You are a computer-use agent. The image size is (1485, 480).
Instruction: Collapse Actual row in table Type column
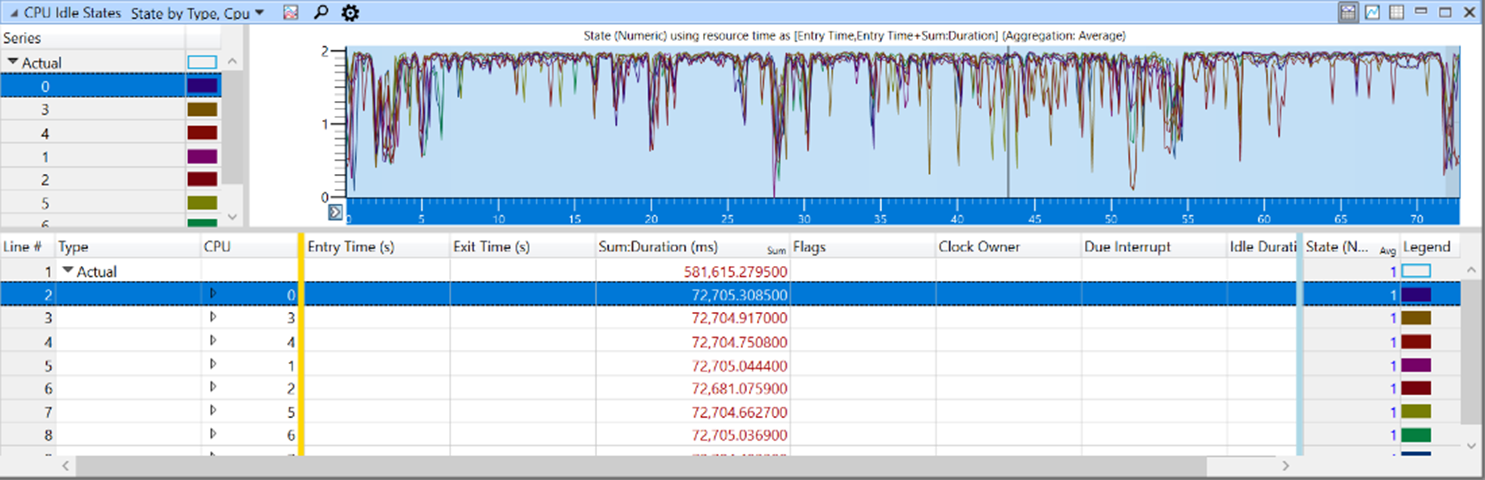coord(68,271)
